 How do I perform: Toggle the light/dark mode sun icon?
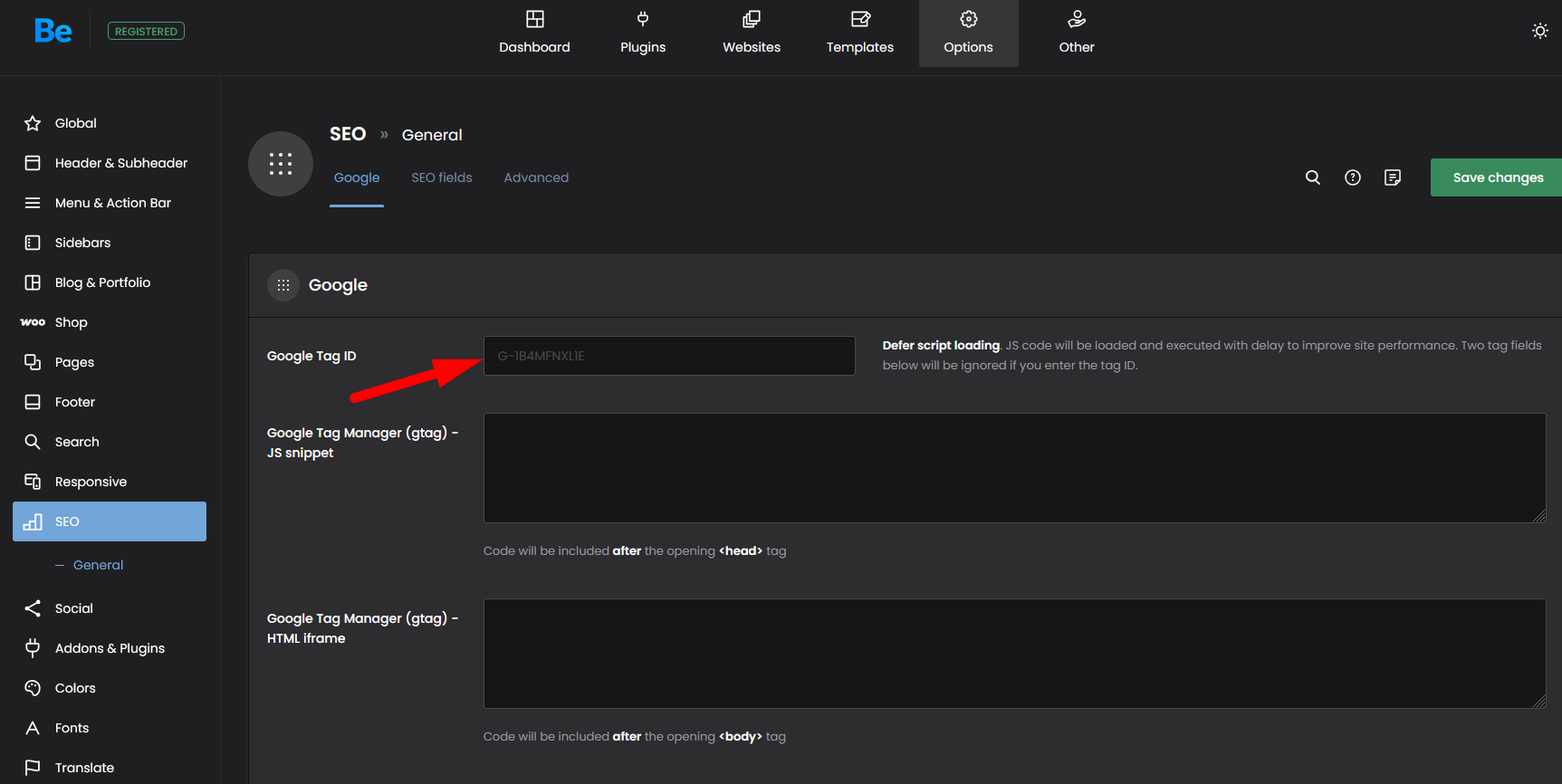coord(1539,31)
